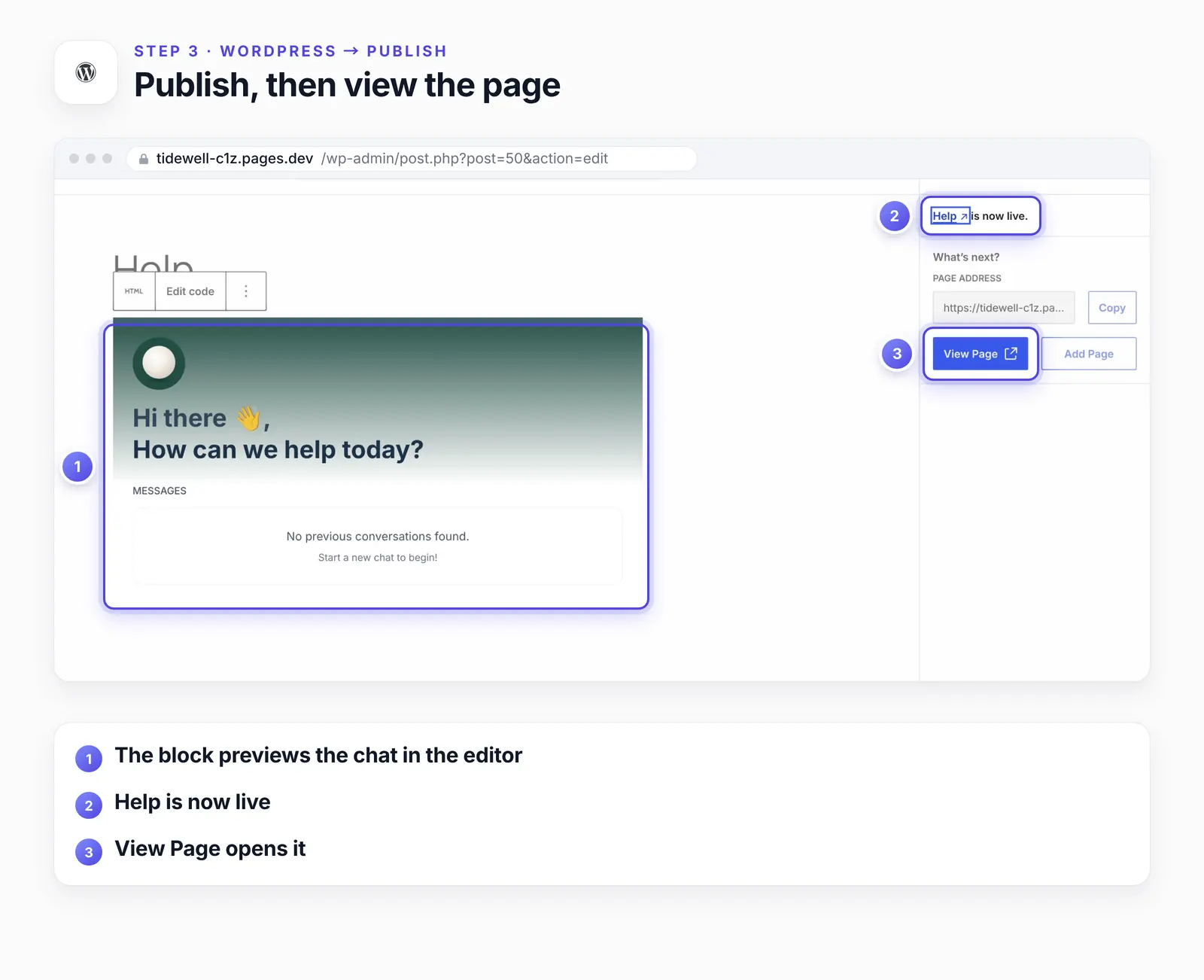This screenshot has height=980, width=1204.
Task: Copy the page address
Action: coord(1112,308)
